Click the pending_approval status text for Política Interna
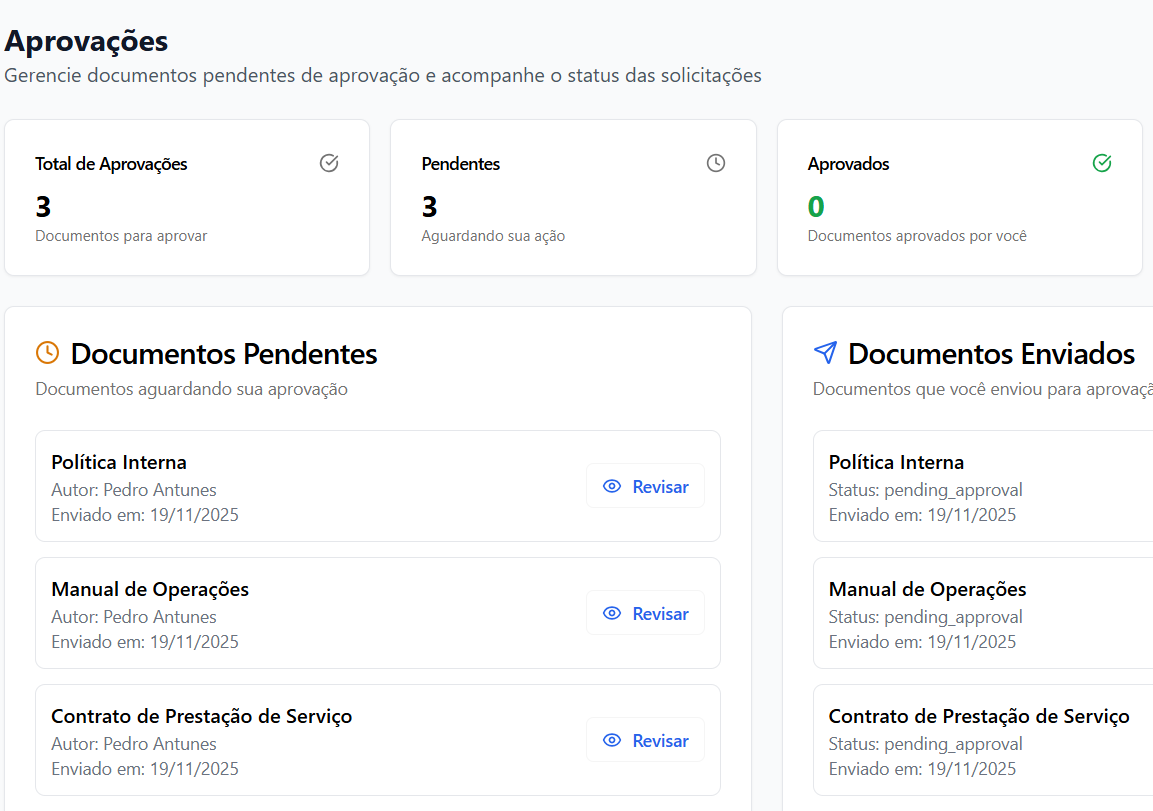This screenshot has height=811, width=1153. 925,489
